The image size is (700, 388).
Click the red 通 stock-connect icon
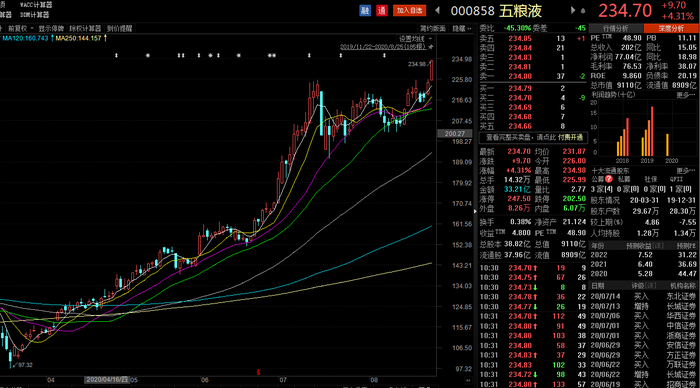click(382, 10)
